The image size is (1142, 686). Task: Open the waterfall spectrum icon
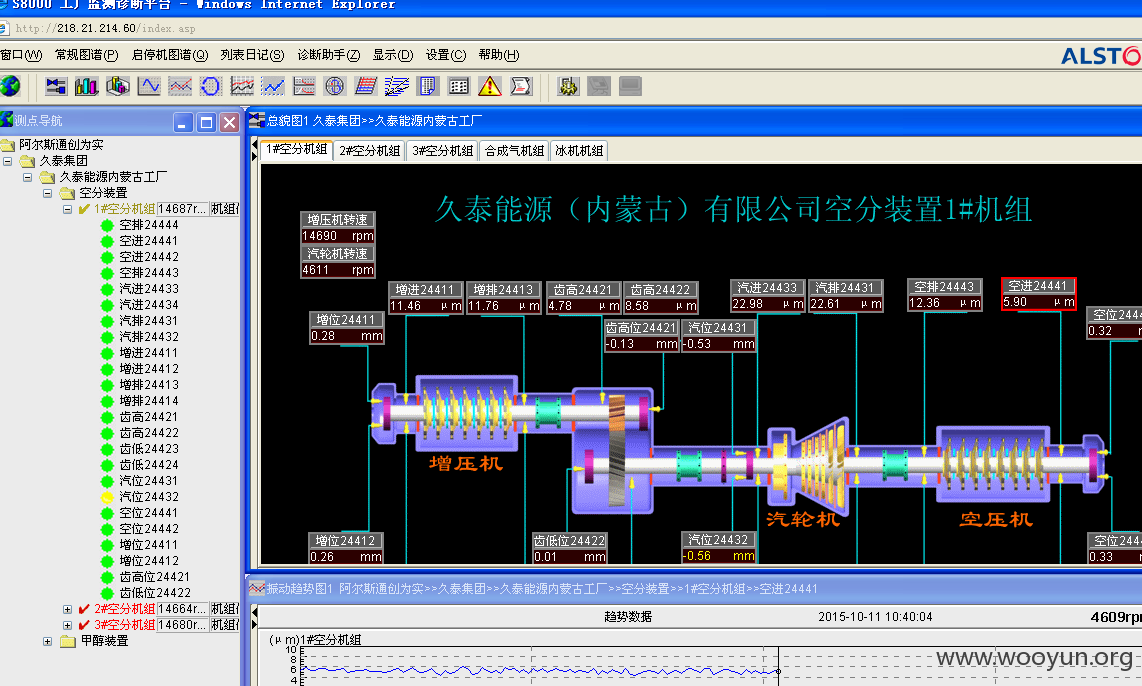click(x=366, y=87)
